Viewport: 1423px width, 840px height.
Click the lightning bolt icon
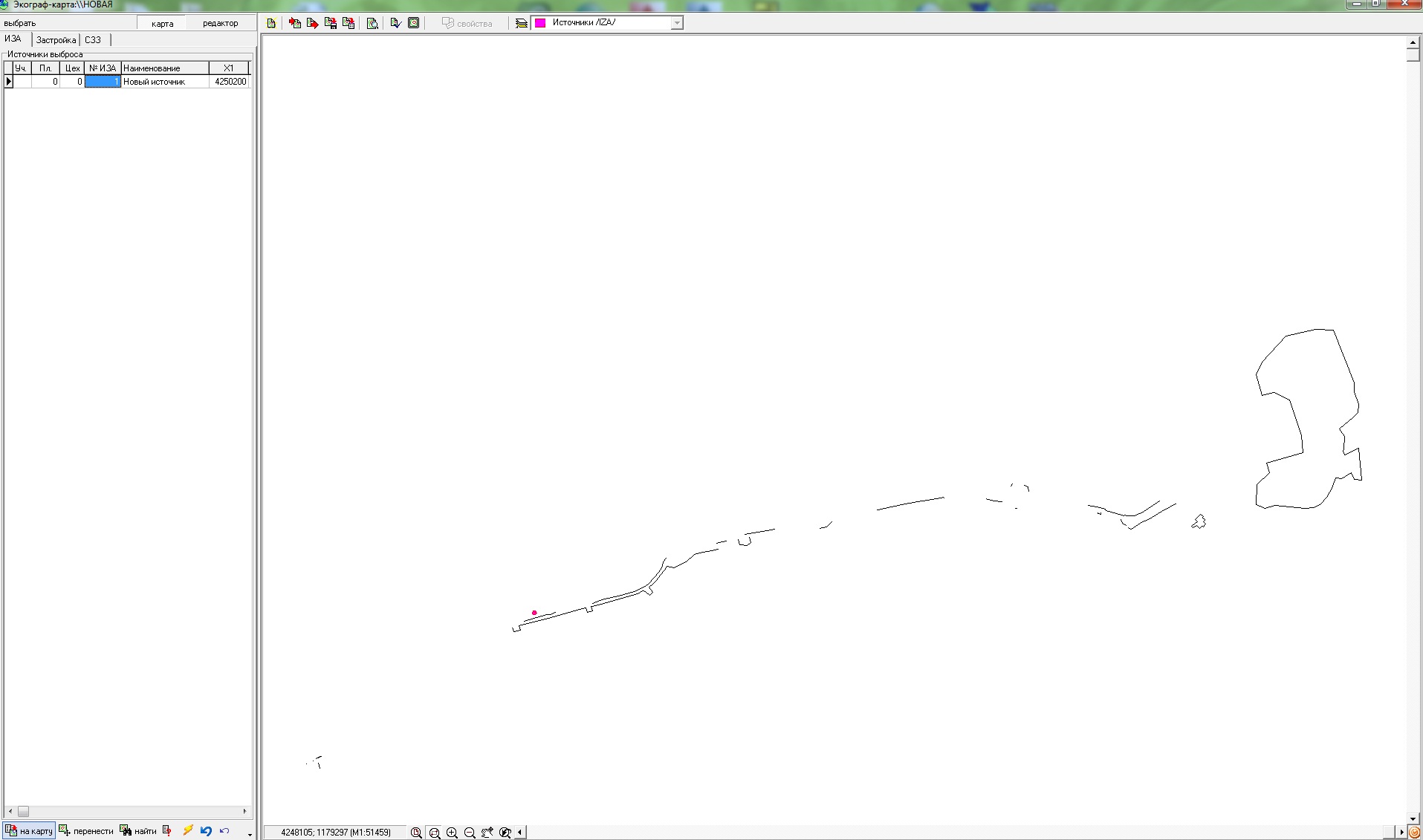pos(188,830)
